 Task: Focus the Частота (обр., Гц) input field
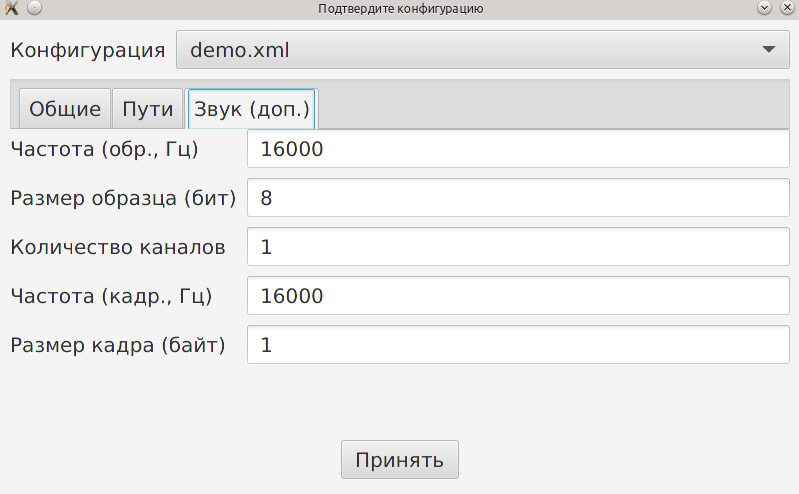[x=518, y=149]
